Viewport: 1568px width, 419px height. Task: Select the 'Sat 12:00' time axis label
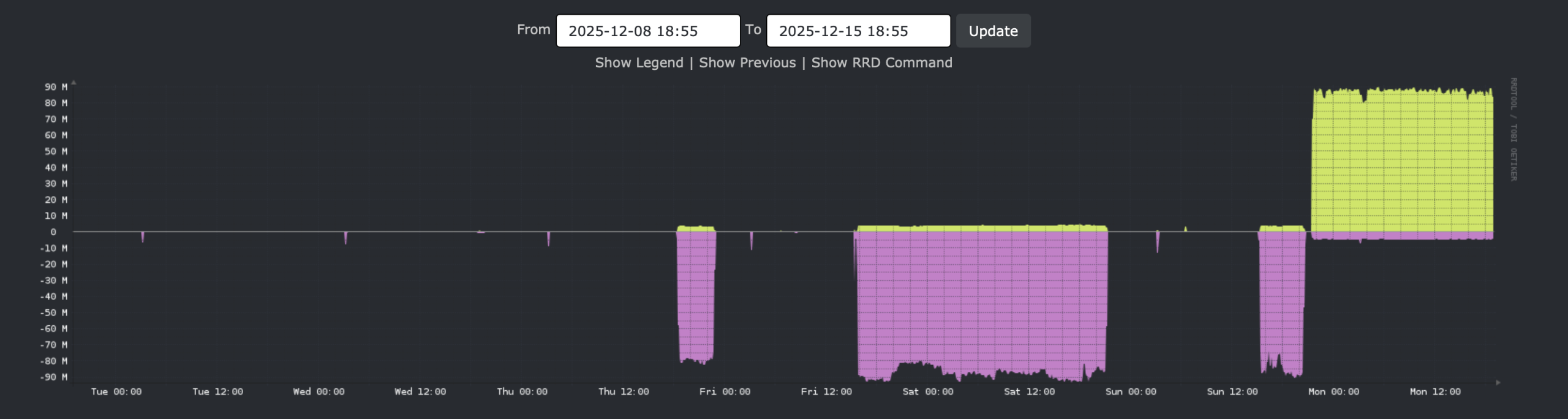[1029, 392]
